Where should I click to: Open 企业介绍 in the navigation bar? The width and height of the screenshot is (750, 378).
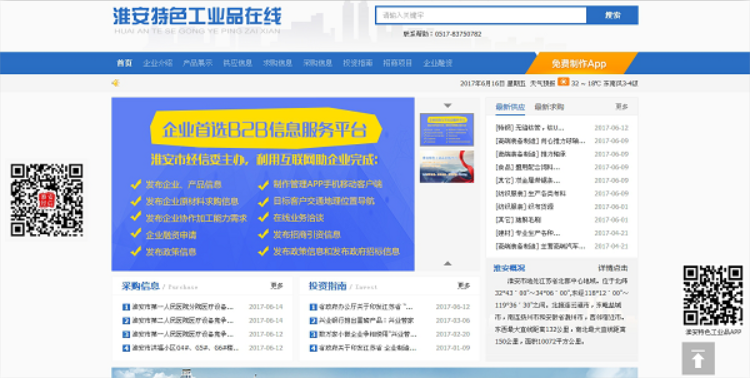158,63
